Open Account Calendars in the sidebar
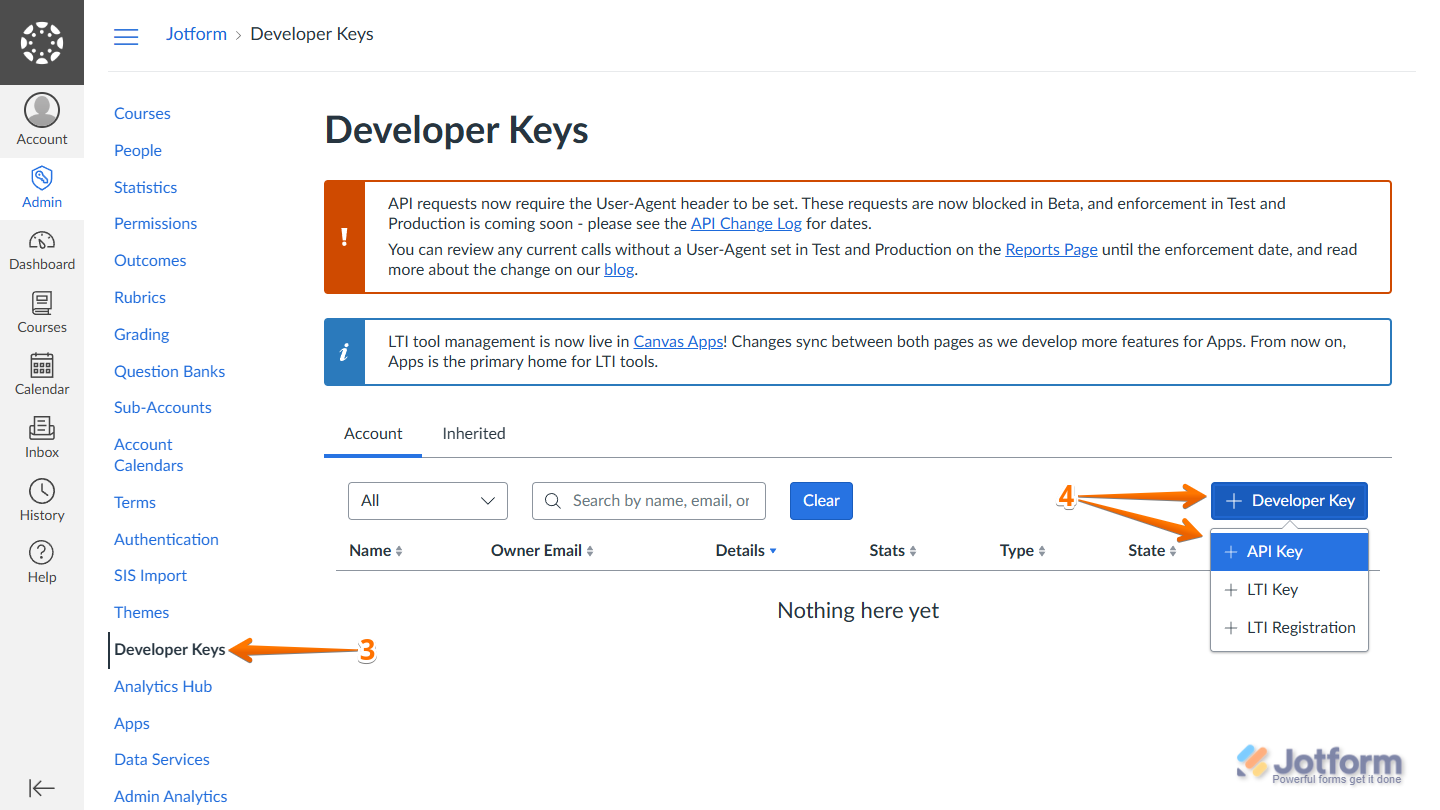Screen dimensions: 1440x810 click(x=148, y=455)
